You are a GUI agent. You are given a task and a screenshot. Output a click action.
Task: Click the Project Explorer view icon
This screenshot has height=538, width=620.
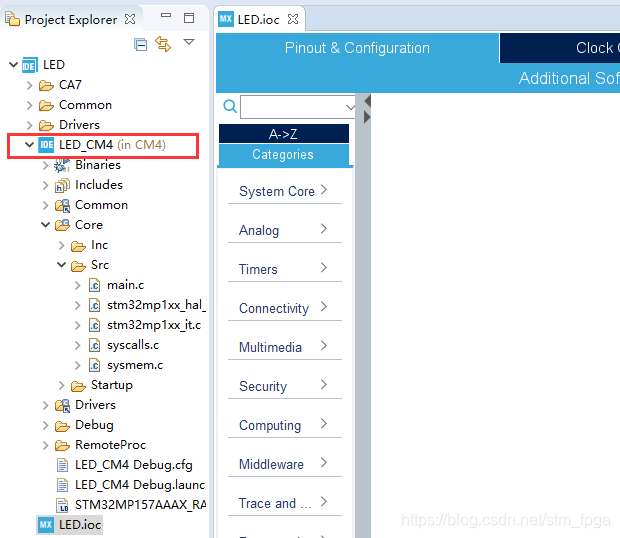[x=12, y=19]
